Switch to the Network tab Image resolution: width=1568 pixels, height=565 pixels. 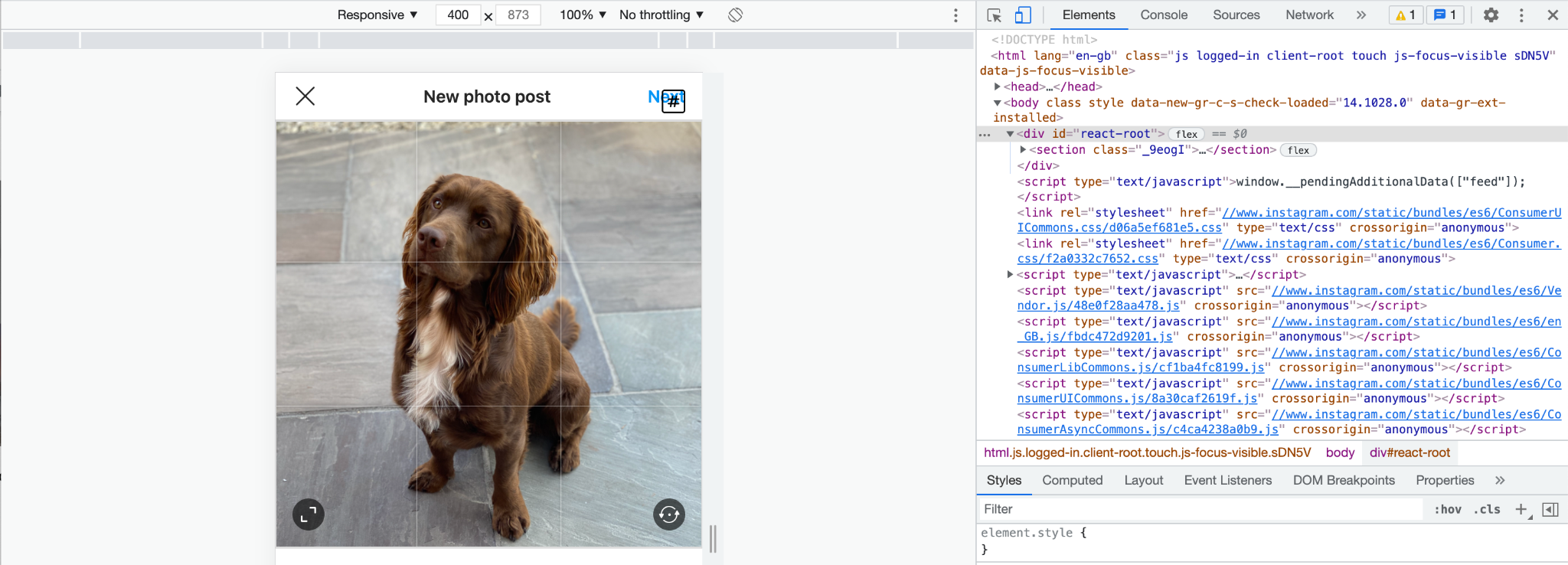click(x=1309, y=15)
